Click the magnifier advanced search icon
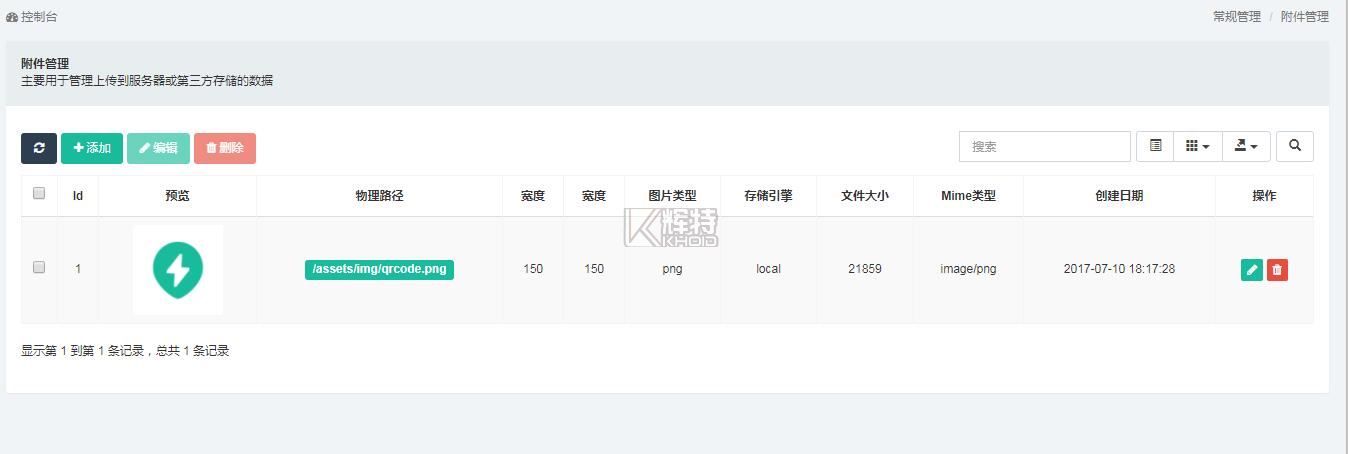Image resolution: width=1348 pixels, height=454 pixels. pyautogui.click(x=1295, y=146)
